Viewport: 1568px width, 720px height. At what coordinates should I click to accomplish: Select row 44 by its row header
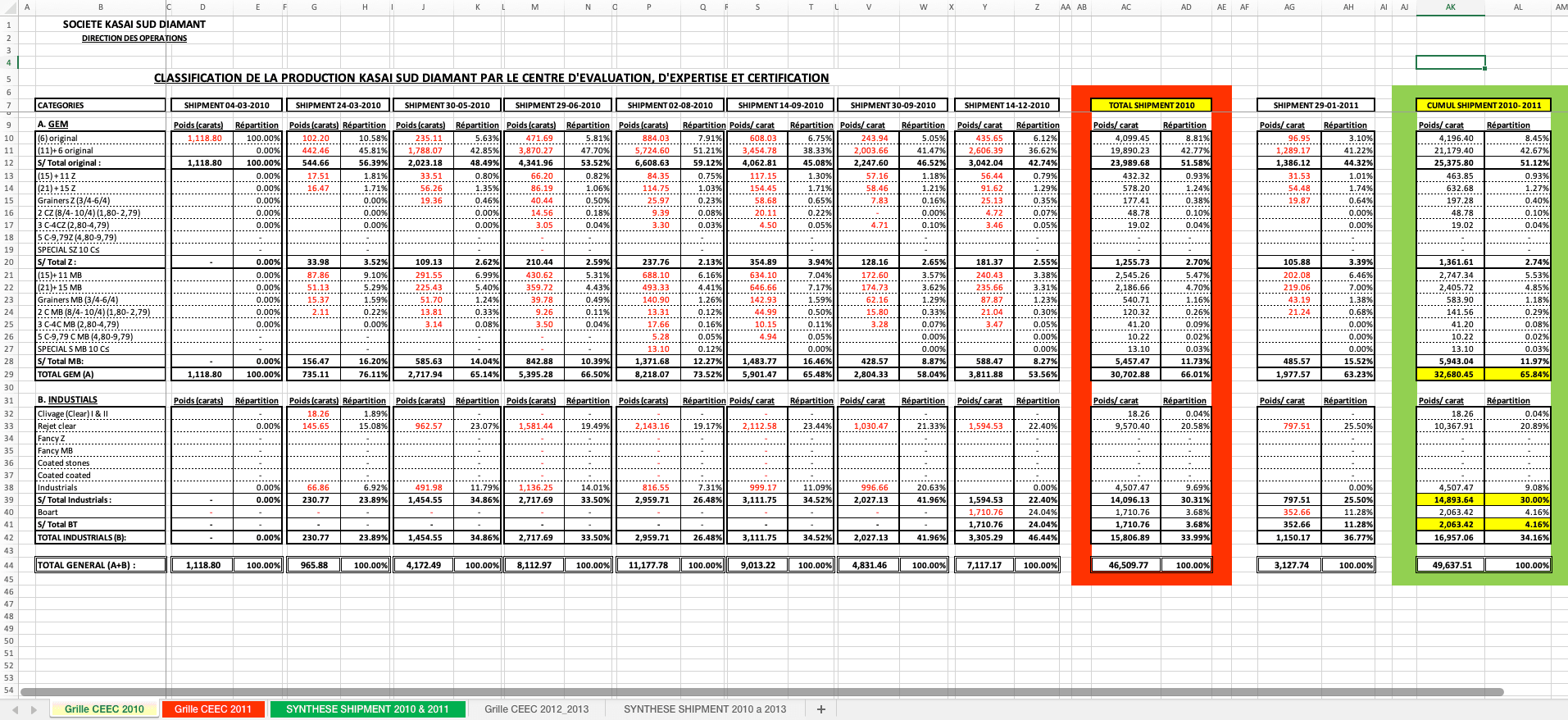click(9, 565)
